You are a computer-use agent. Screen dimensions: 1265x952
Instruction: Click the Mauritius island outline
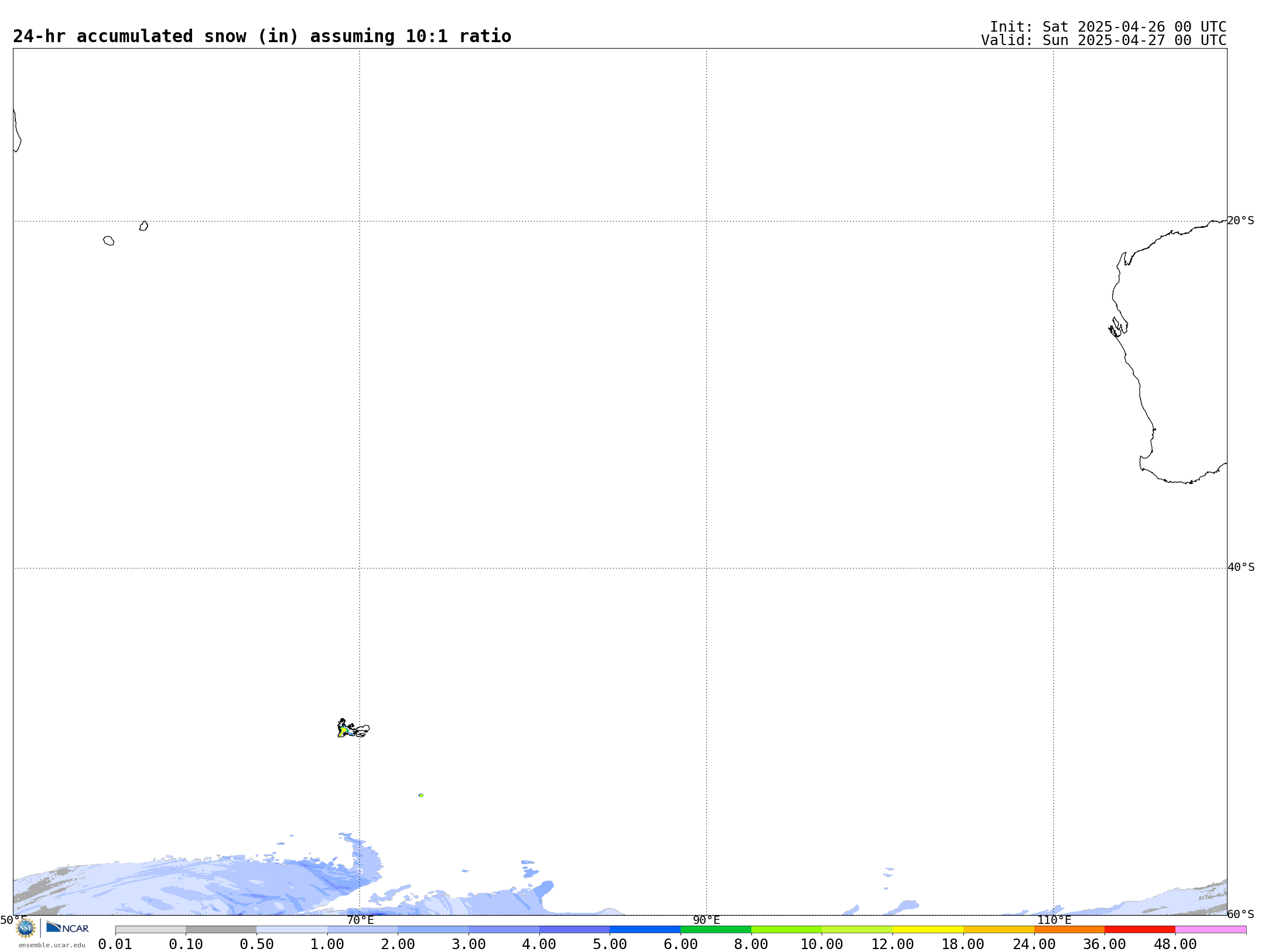[143, 226]
